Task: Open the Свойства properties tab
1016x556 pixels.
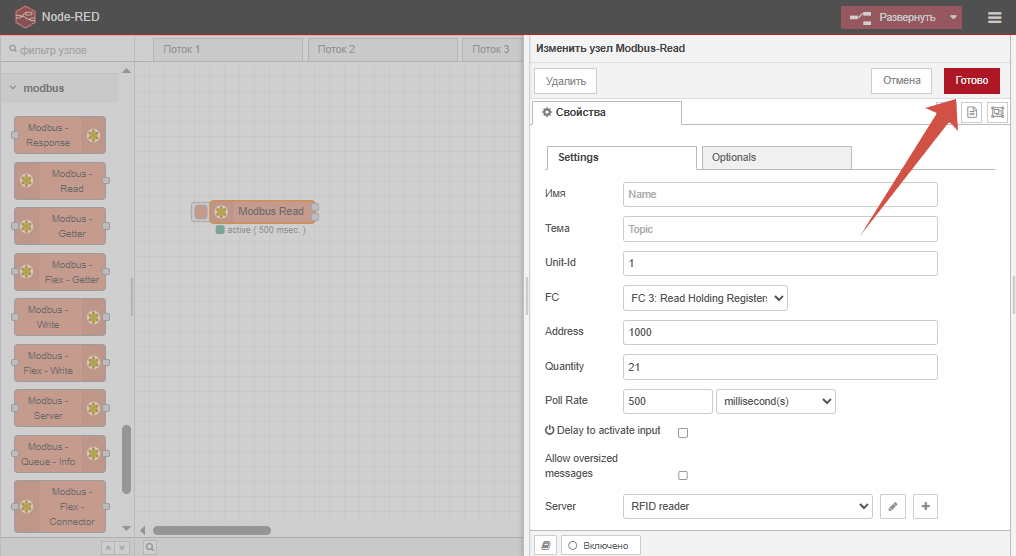Action: pyautogui.click(x=606, y=112)
